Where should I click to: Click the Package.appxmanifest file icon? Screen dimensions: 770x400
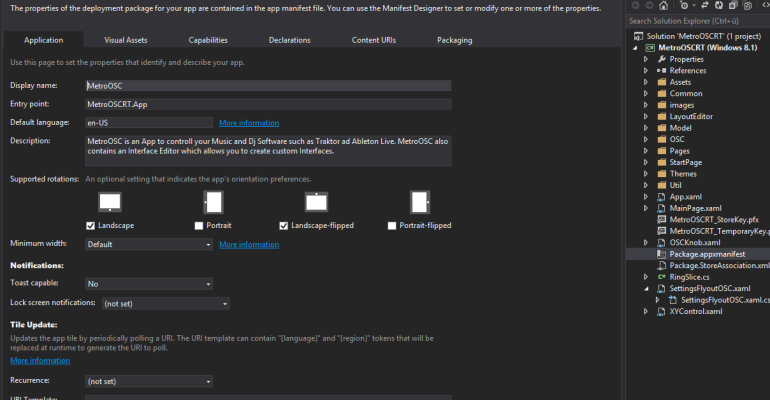tap(661, 254)
